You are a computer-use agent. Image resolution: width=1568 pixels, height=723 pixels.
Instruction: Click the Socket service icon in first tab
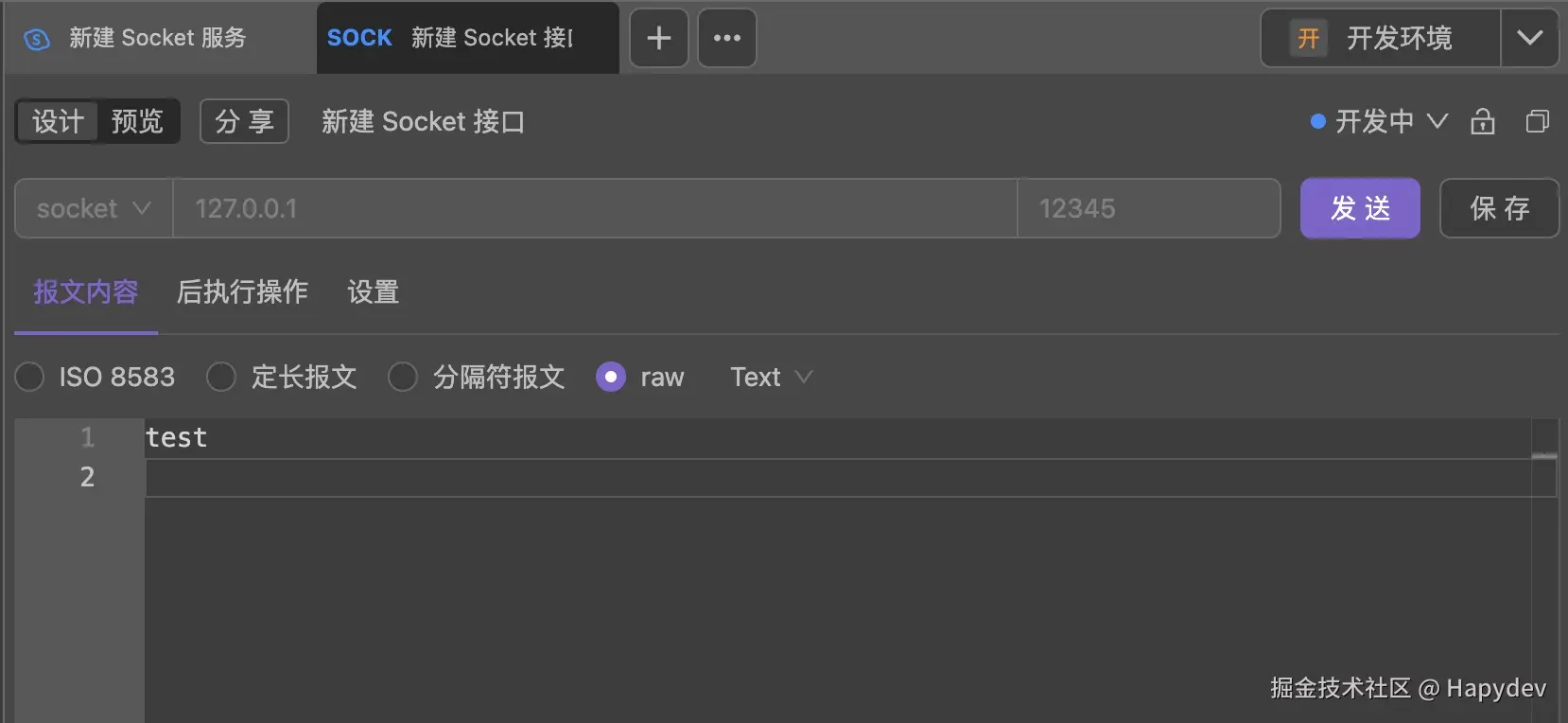click(37, 39)
